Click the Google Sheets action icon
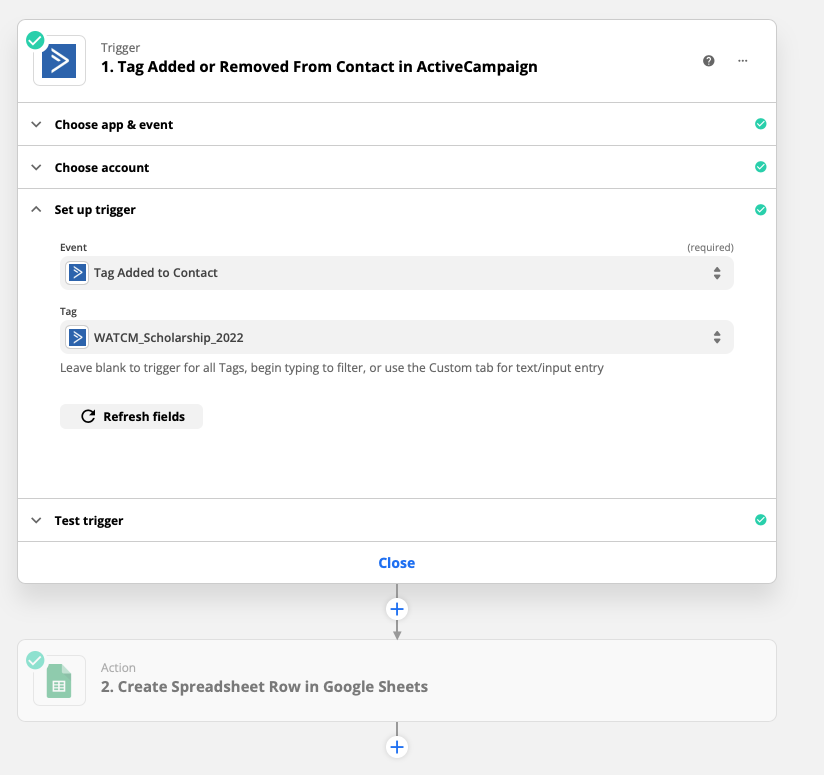This screenshot has height=775, width=824. coord(59,681)
